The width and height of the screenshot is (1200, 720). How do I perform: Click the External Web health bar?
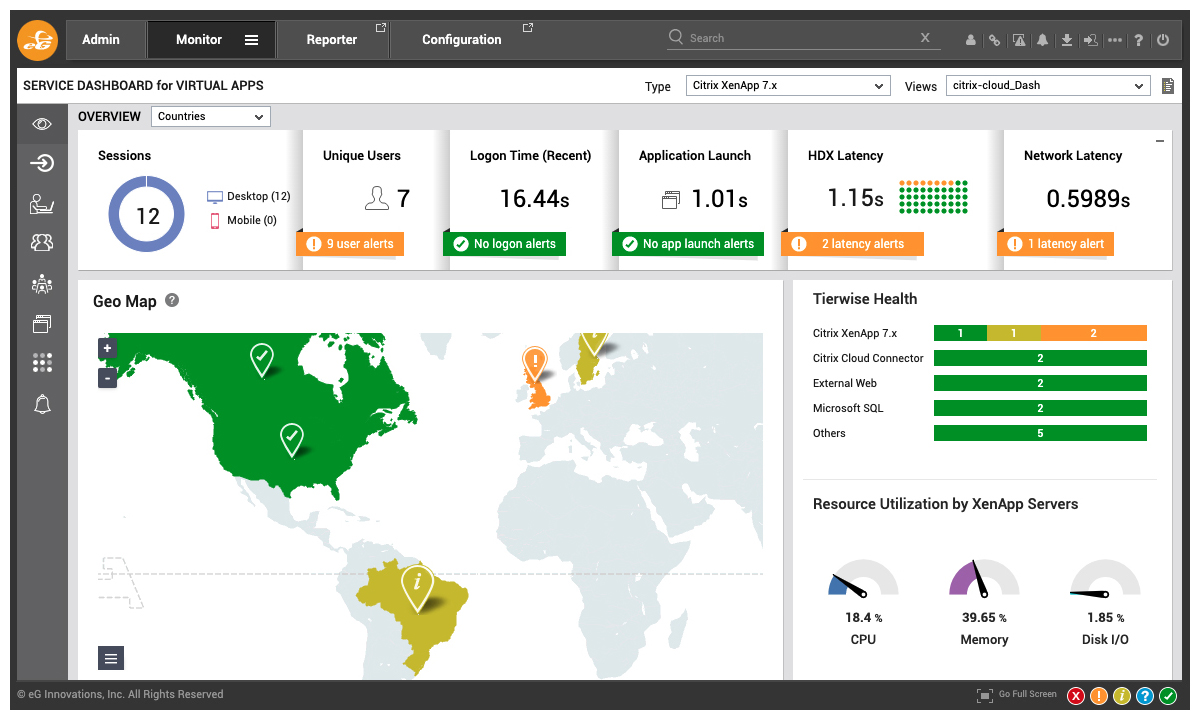point(1040,383)
